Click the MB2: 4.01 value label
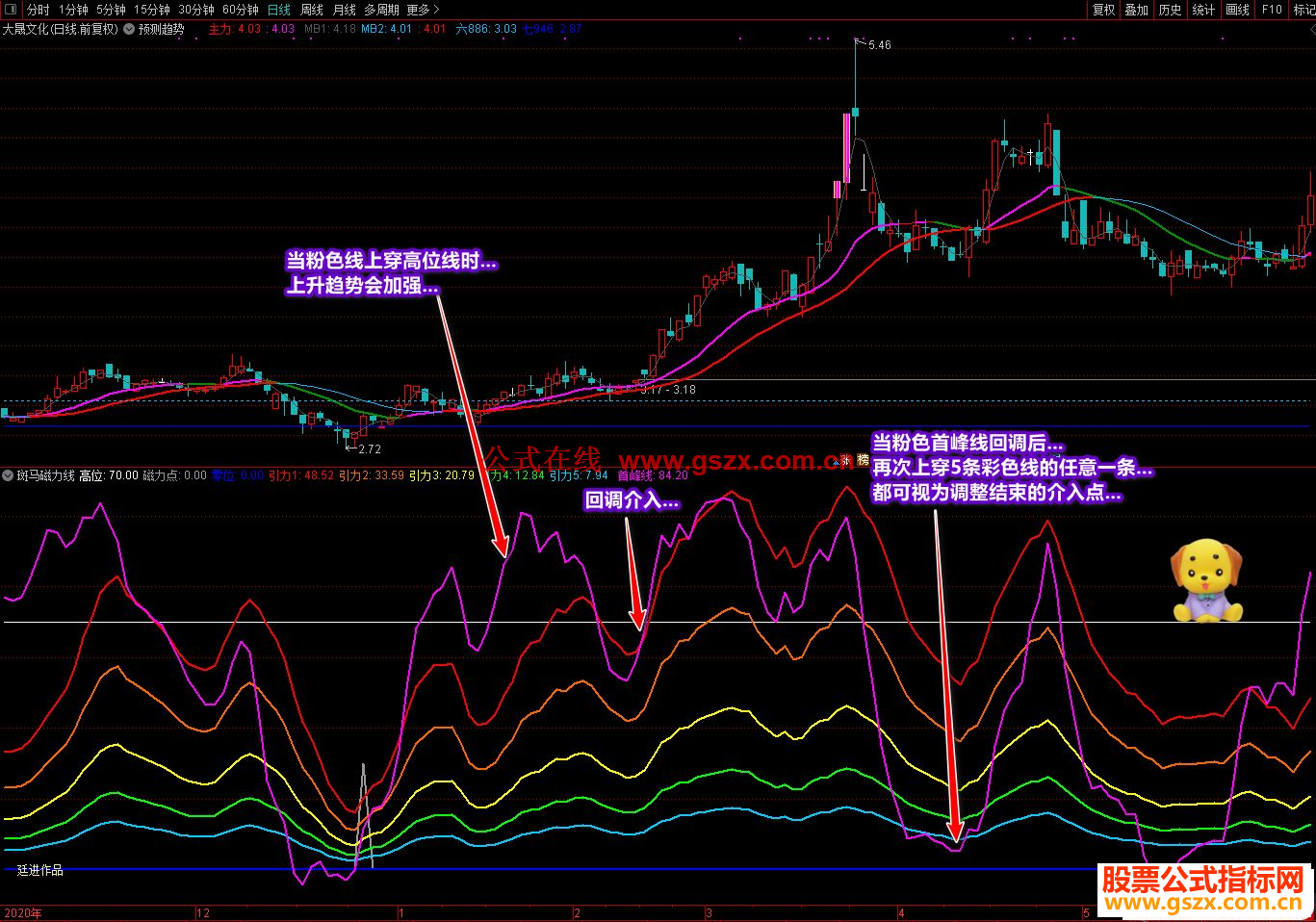Image resolution: width=1316 pixels, height=922 pixels. pos(387,29)
